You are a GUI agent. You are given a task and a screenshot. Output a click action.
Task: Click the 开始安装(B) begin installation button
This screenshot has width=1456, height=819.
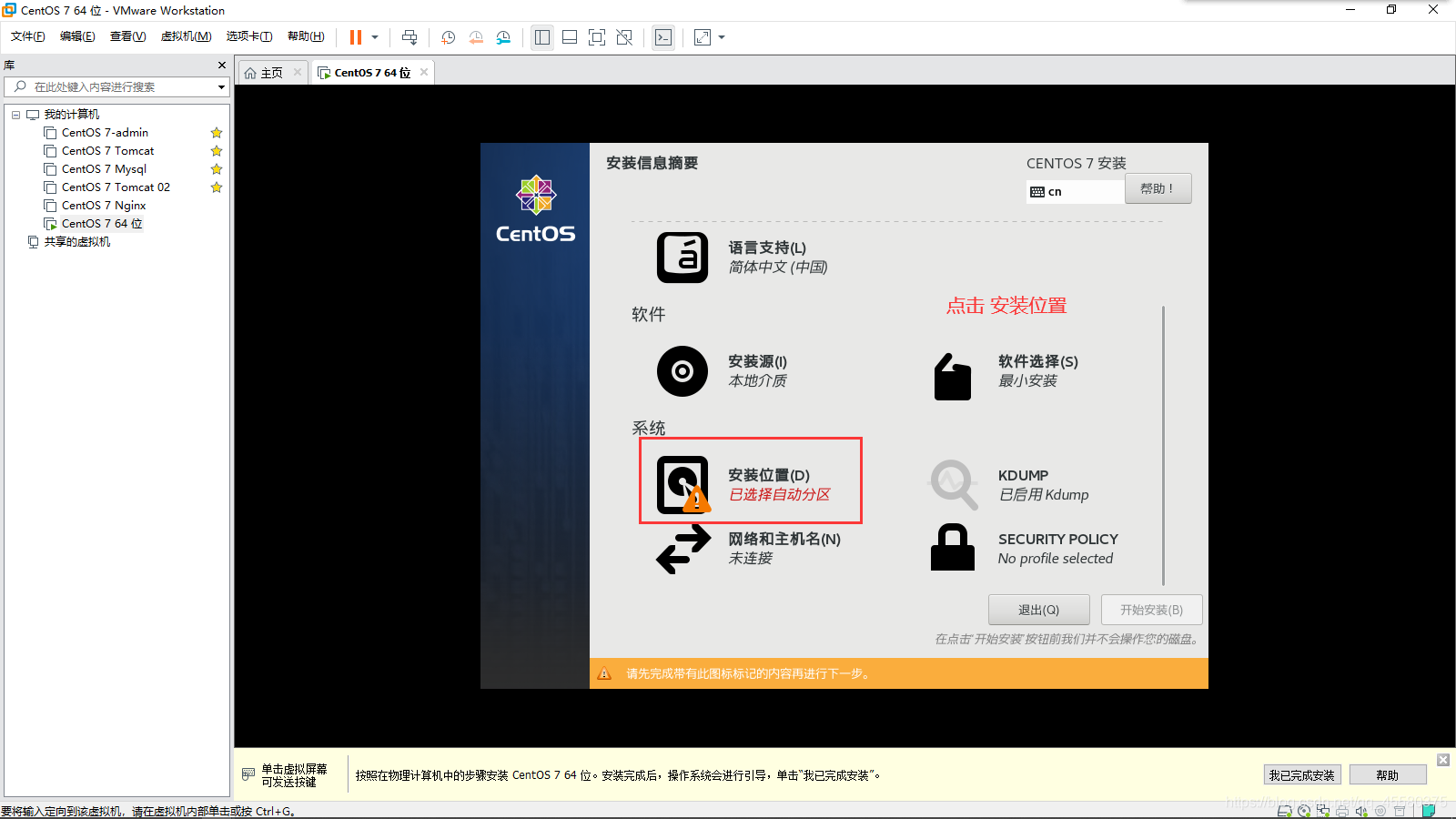pyautogui.click(x=1151, y=610)
